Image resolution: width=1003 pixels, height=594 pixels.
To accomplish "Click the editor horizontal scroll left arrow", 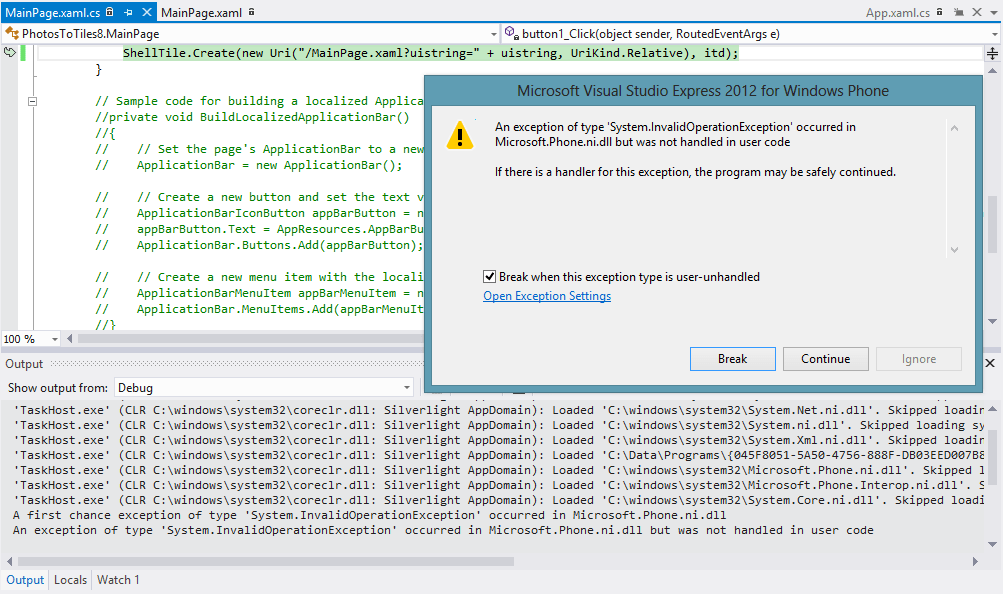I will (69, 339).
